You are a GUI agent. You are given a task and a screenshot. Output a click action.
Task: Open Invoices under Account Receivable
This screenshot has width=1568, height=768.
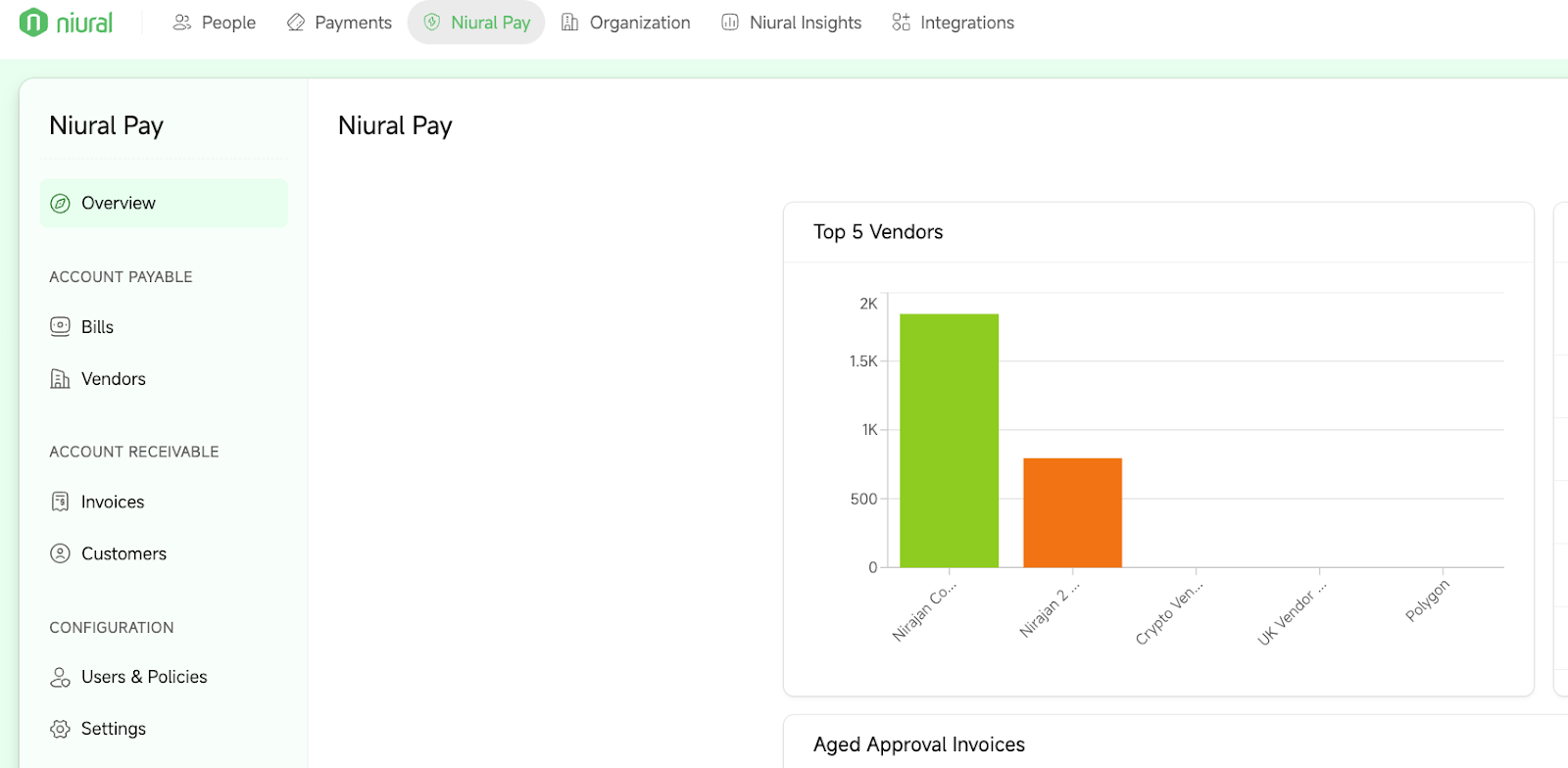(164, 502)
